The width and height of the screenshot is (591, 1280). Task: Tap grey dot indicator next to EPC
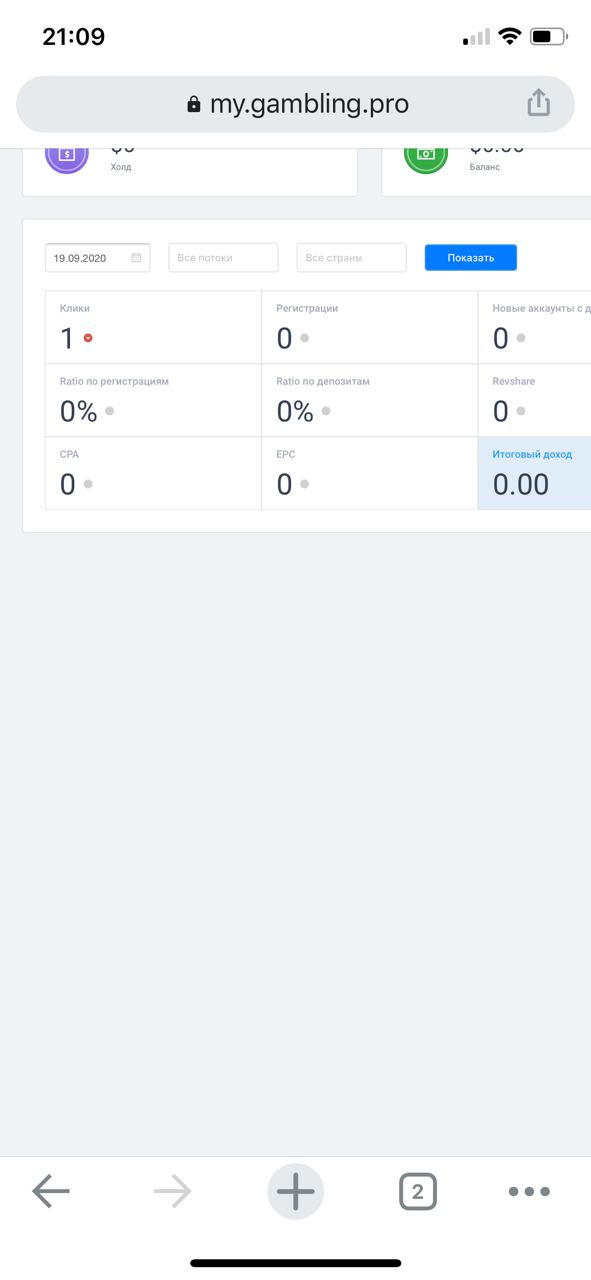point(305,484)
